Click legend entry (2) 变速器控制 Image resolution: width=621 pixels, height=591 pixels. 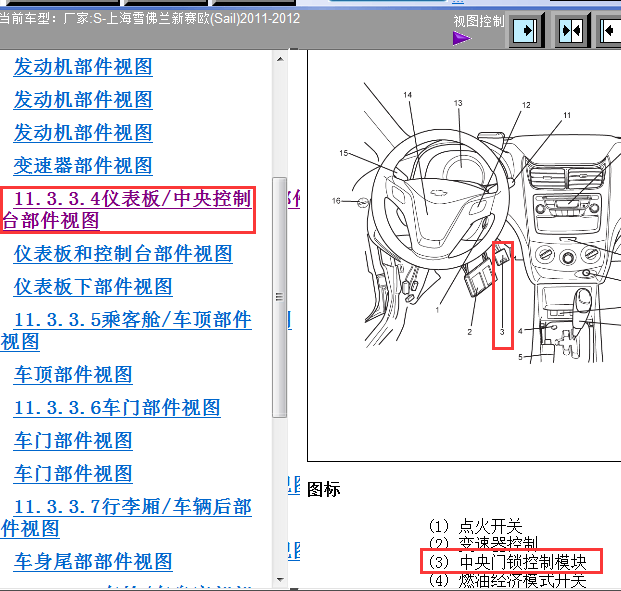[483, 542]
